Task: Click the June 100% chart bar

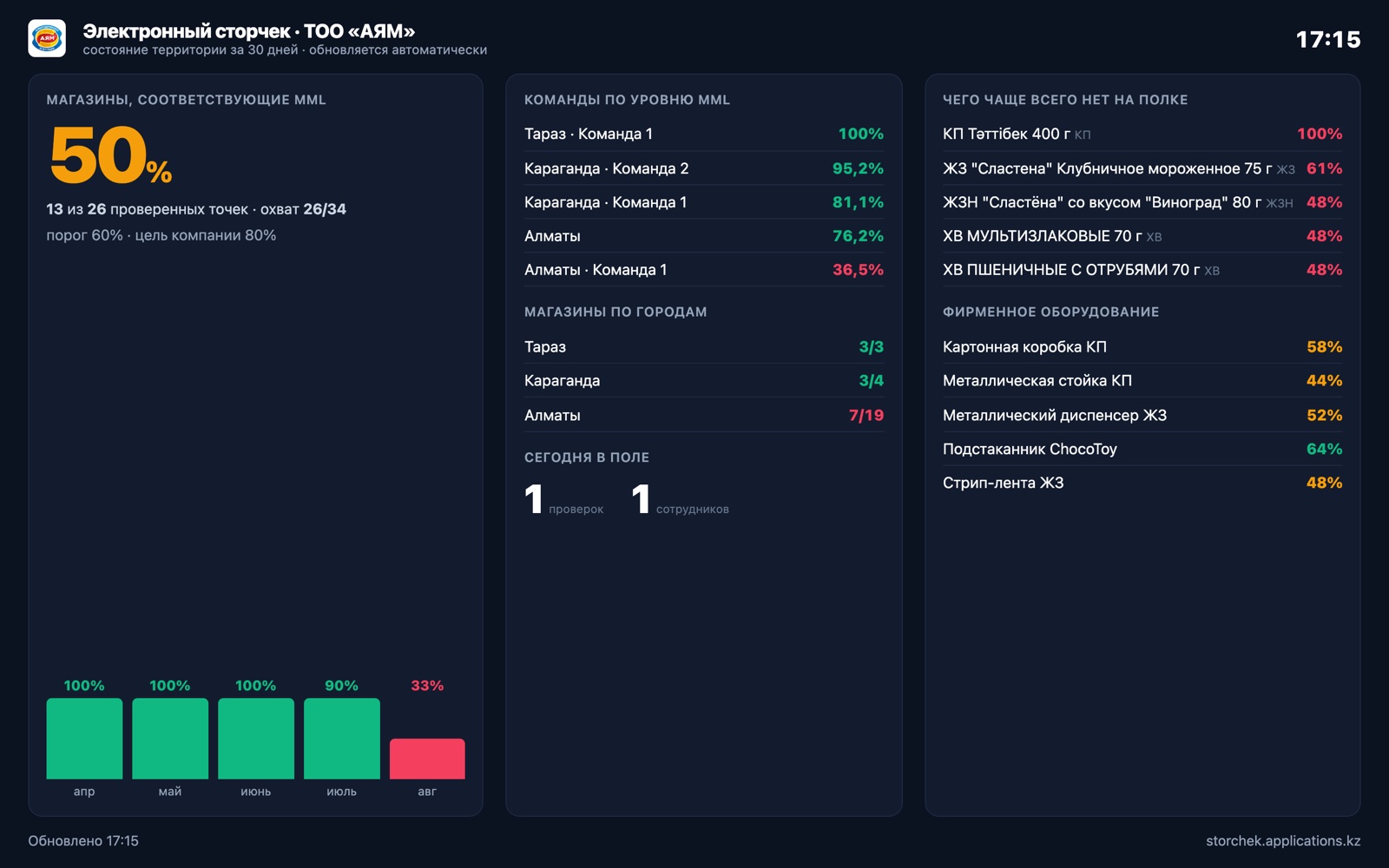Action: 256,738
